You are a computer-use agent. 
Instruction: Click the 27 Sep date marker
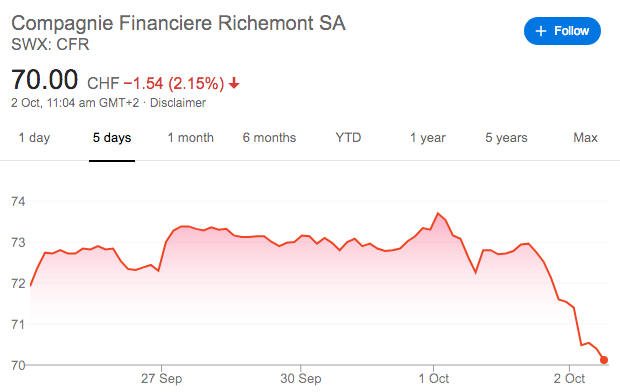(x=161, y=379)
